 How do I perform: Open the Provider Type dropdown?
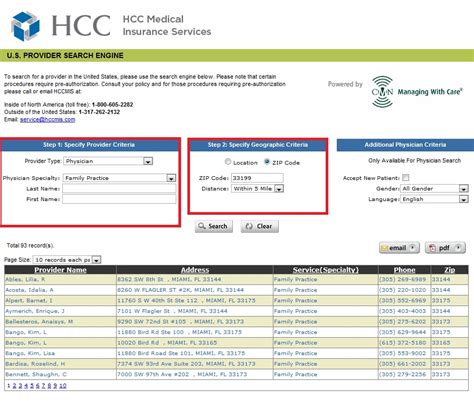[x=108, y=161]
